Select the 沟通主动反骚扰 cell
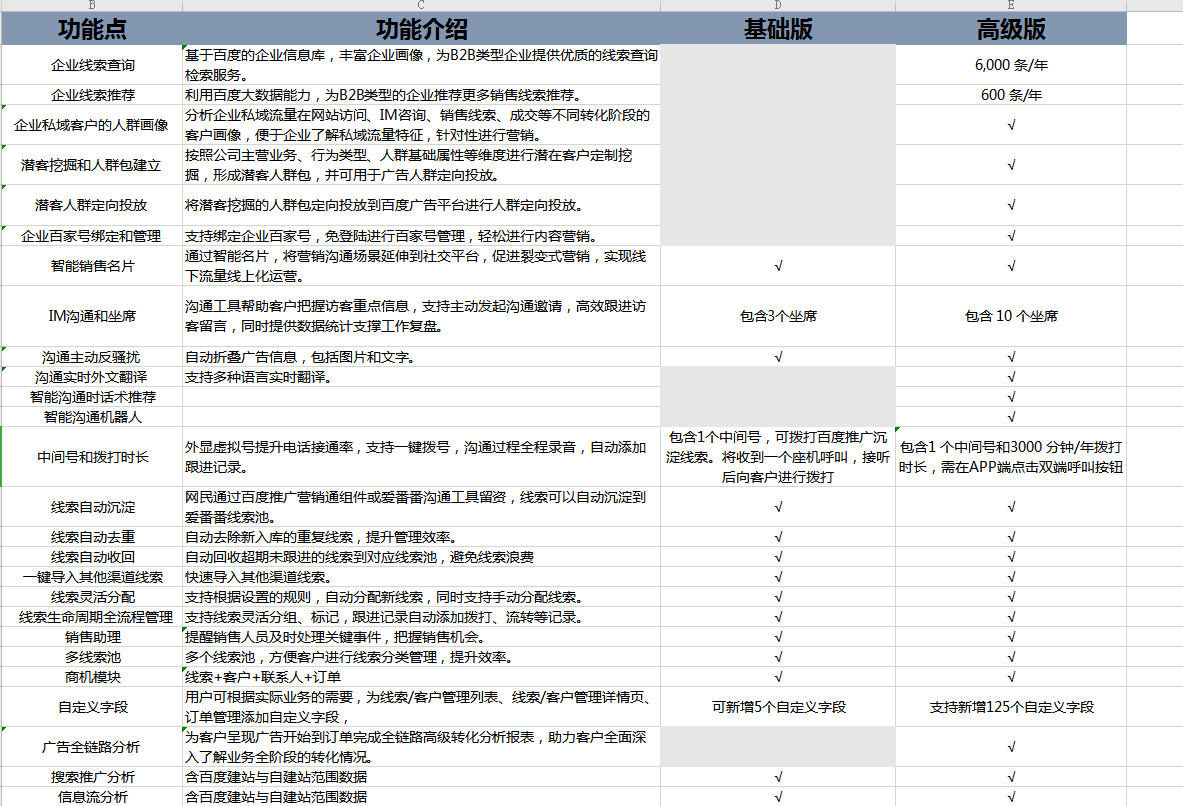This screenshot has width=1183, height=806. click(x=92, y=357)
